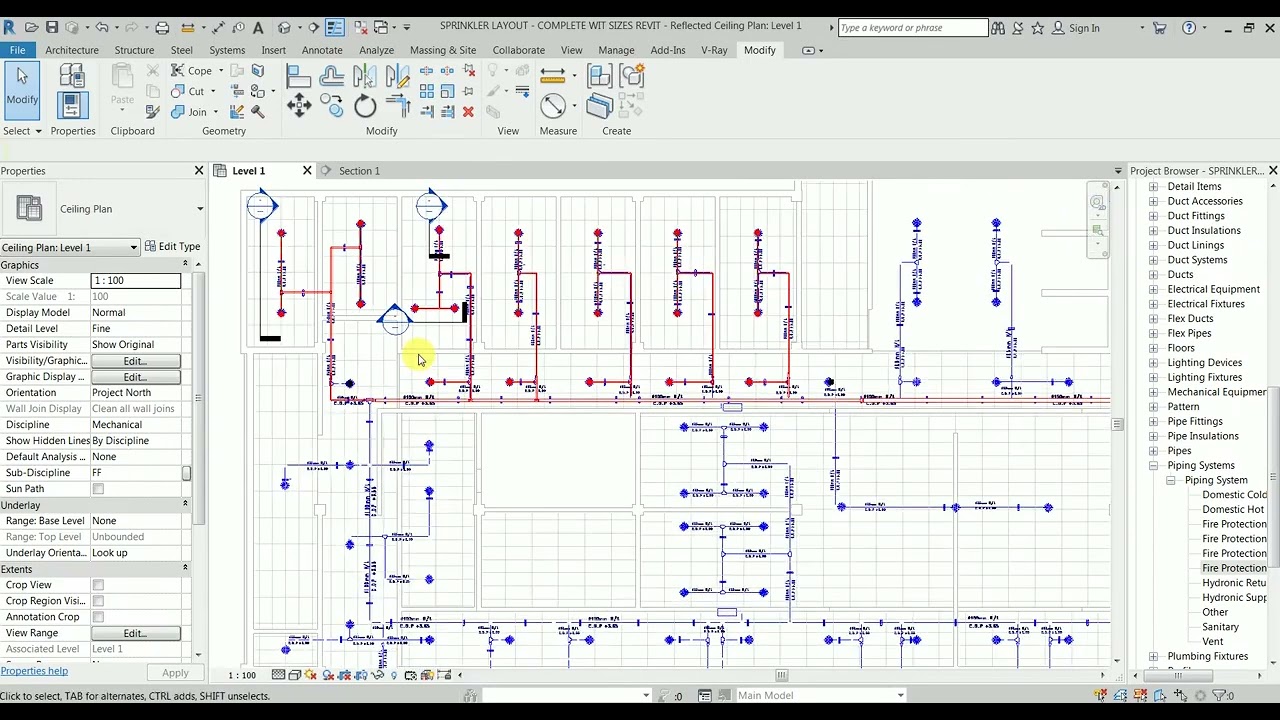Viewport: 1280px width, 720px height.
Task: Click Save icon in quick access toolbar
Action: [52, 27]
